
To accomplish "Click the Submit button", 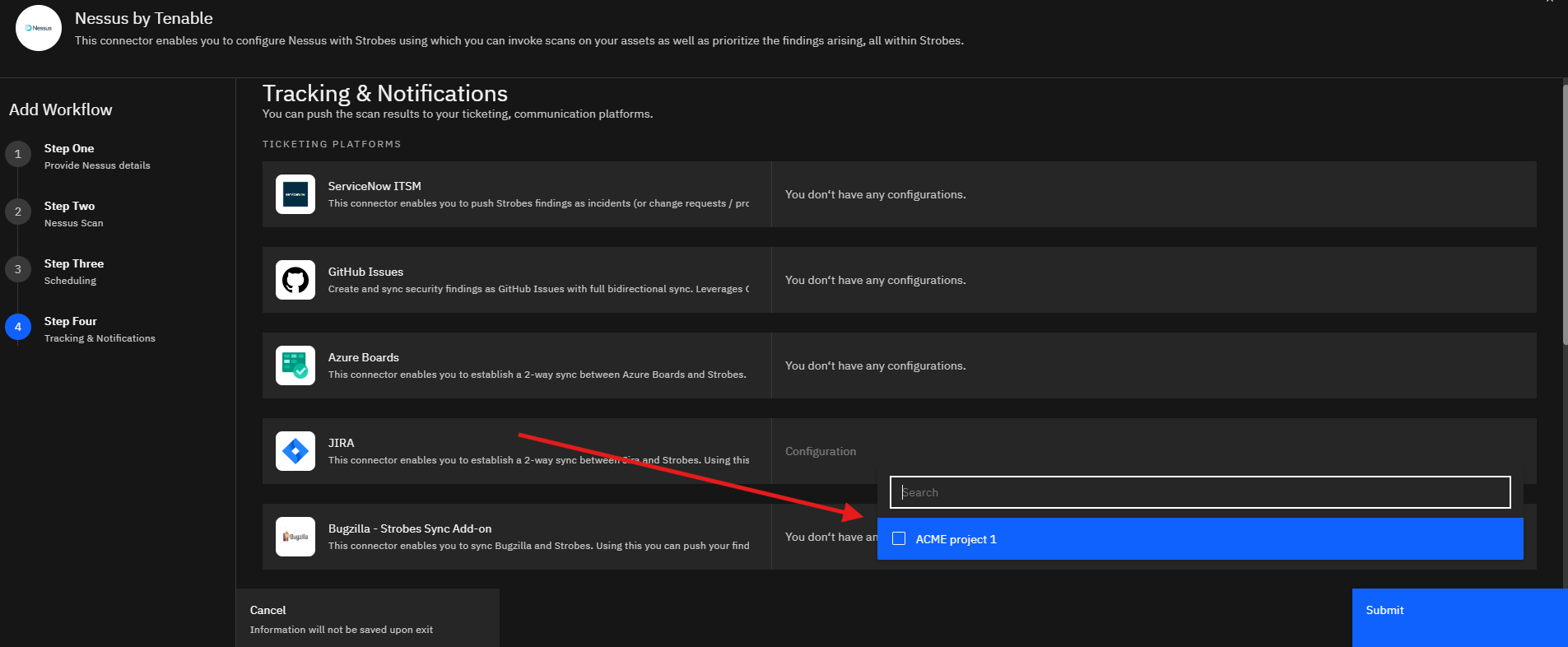I will click(1460, 617).
